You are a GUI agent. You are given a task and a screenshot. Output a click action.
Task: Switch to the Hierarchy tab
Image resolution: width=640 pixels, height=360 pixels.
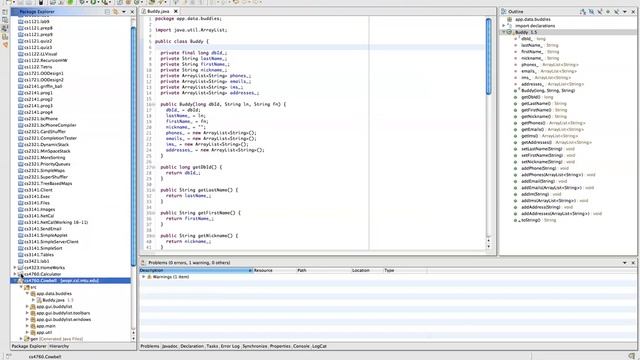point(59,346)
